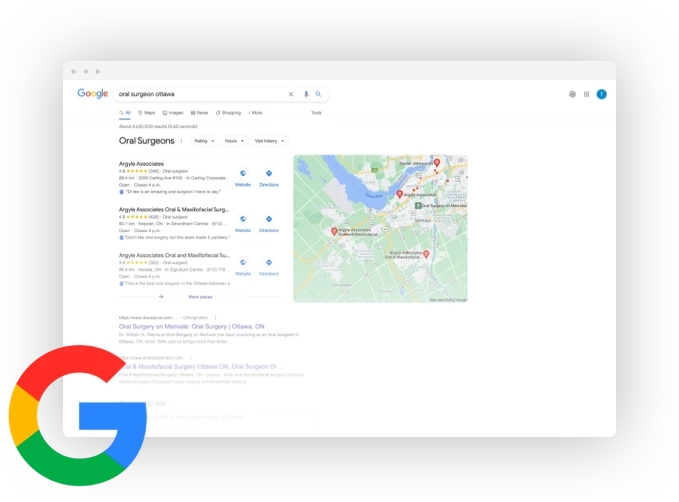Open the Oral Surgery on Merivale search result
The width and height of the screenshot is (679, 502).
click(x=191, y=327)
